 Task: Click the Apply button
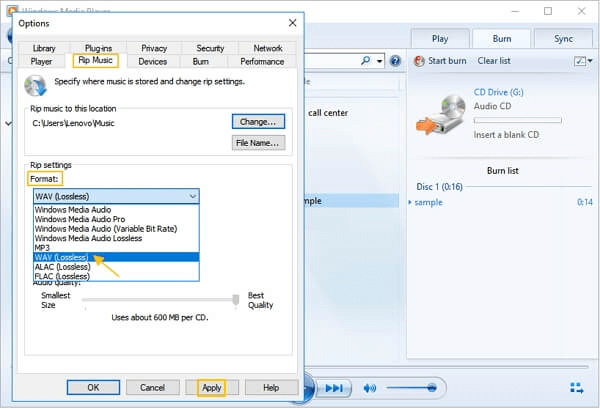point(212,388)
